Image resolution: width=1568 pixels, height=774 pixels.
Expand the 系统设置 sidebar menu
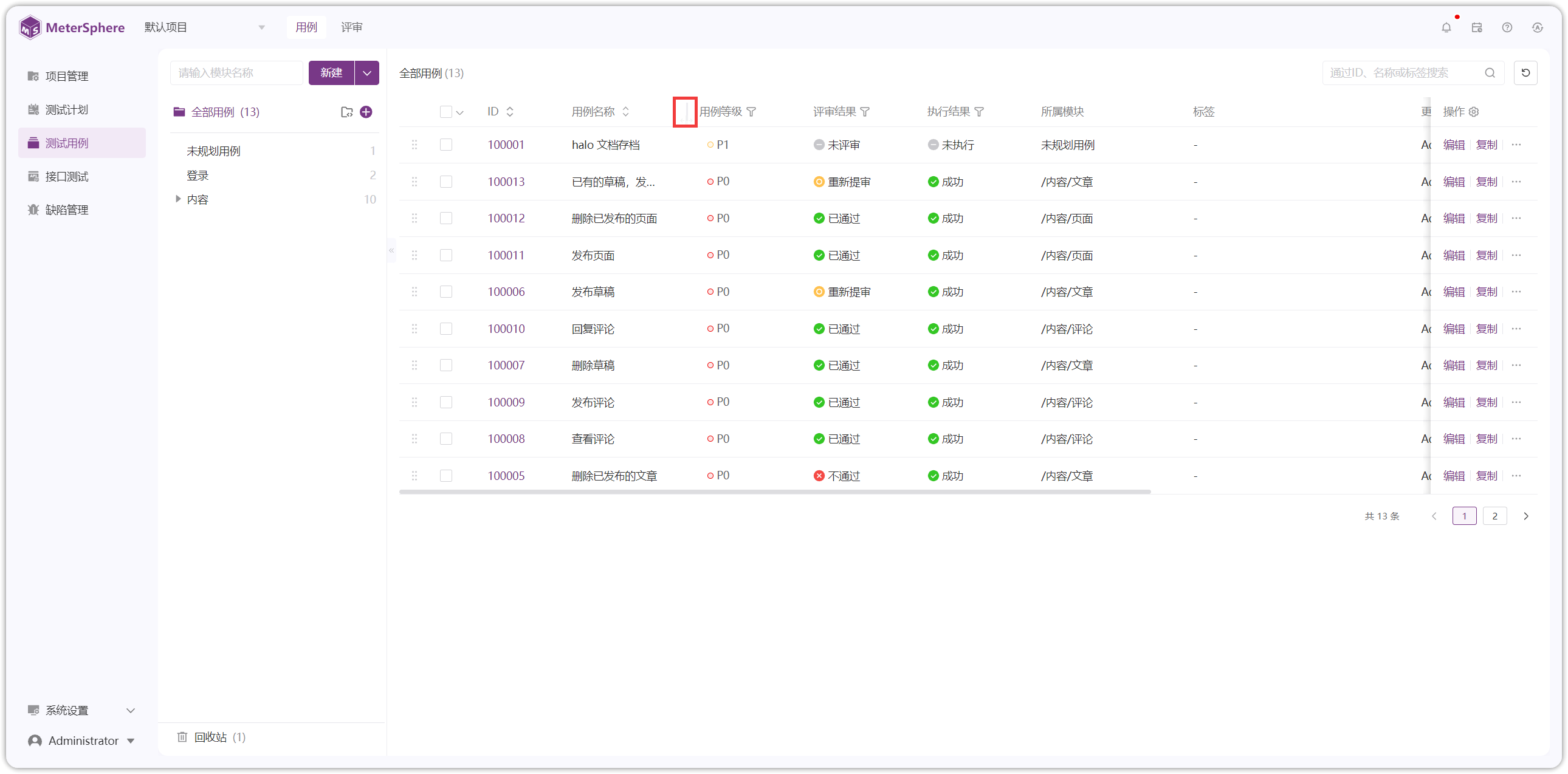tap(81, 711)
